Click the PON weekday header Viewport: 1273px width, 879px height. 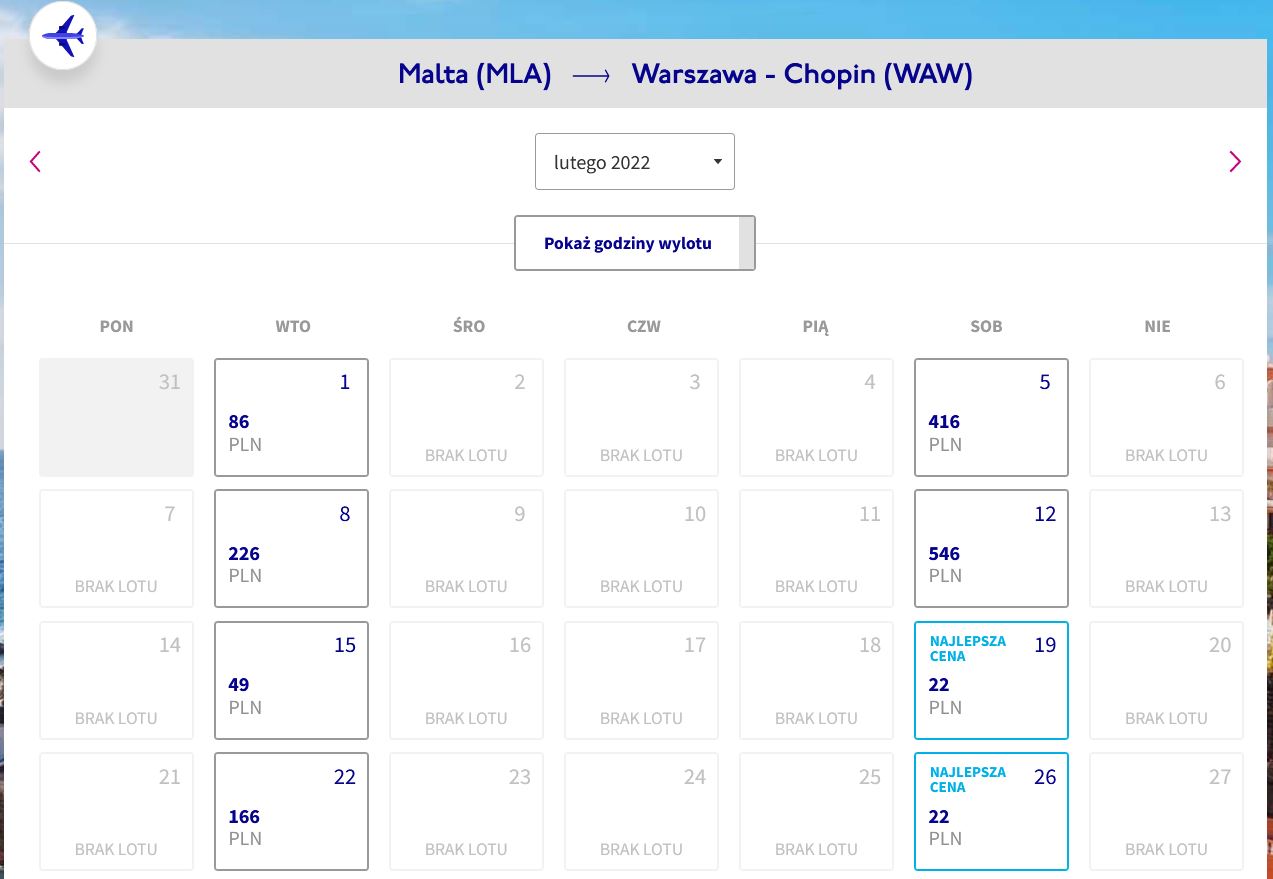point(116,326)
